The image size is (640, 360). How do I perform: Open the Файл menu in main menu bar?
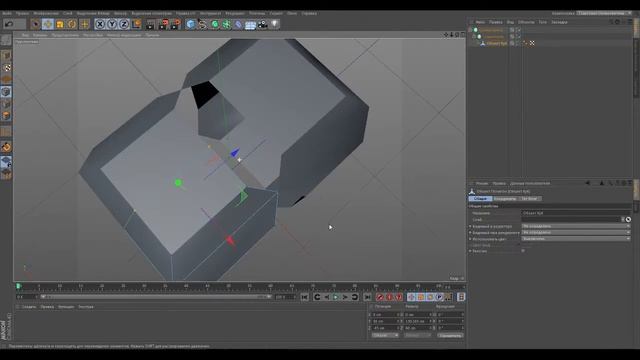tap(7, 13)
